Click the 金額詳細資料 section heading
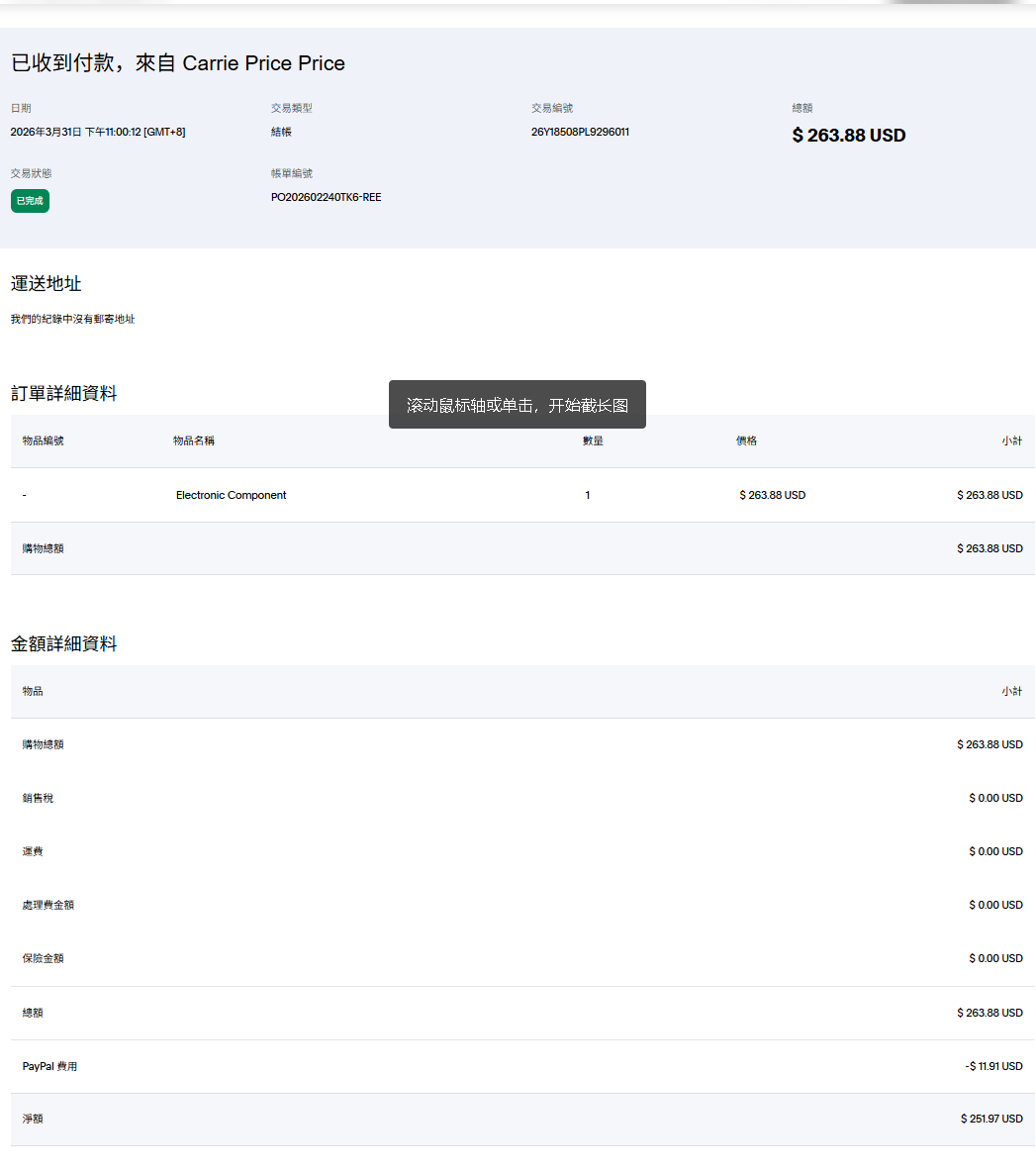 point(63,644)
